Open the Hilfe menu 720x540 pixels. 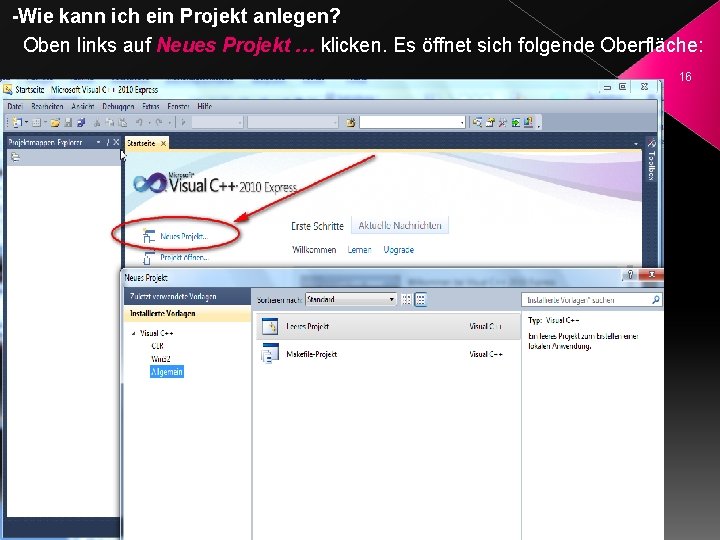204,106
